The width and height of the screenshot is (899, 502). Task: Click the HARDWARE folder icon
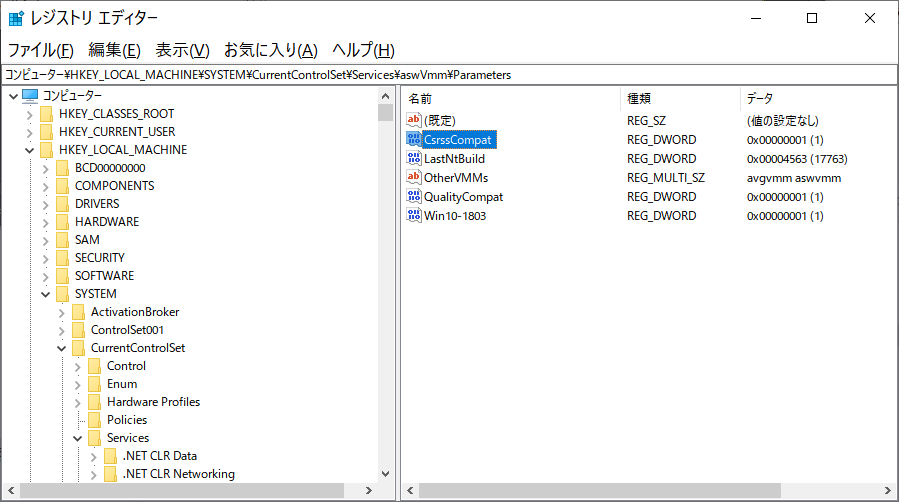62,222
